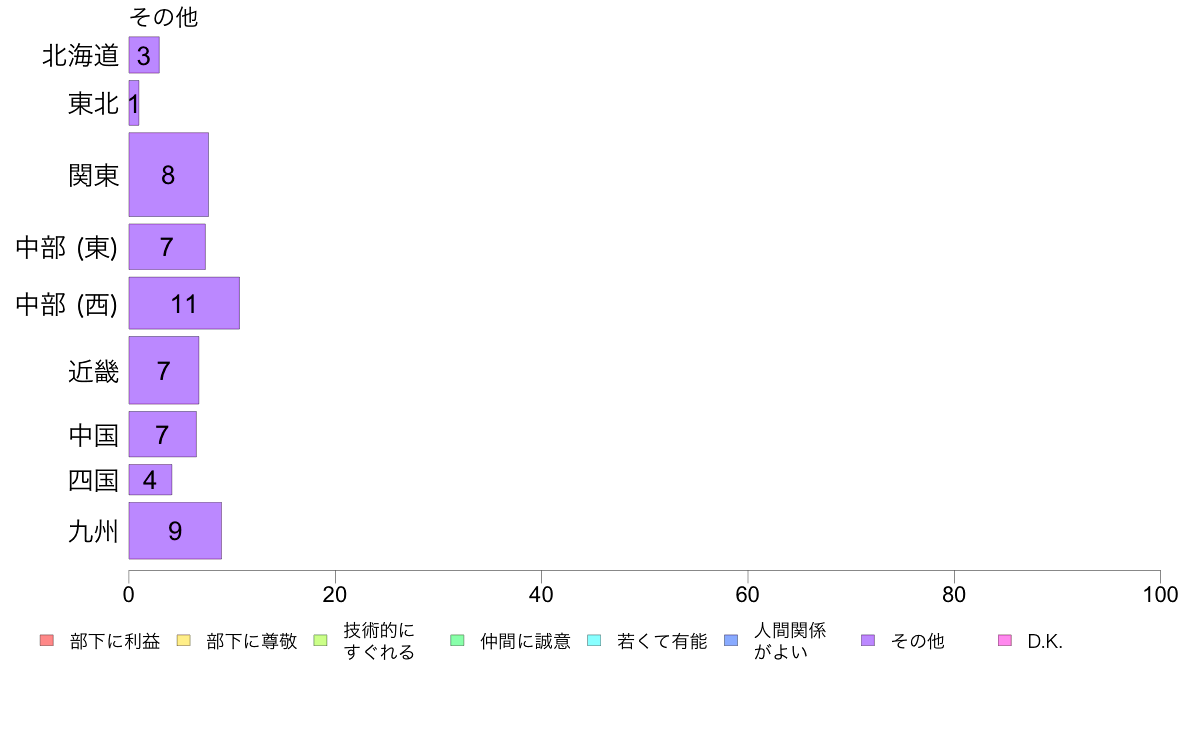Viewport: 1188px width, 736px height.
Task: Click the yellow 部下に尊敬 legend swatch
Action: pyautogui.click(x=183, y=640)
